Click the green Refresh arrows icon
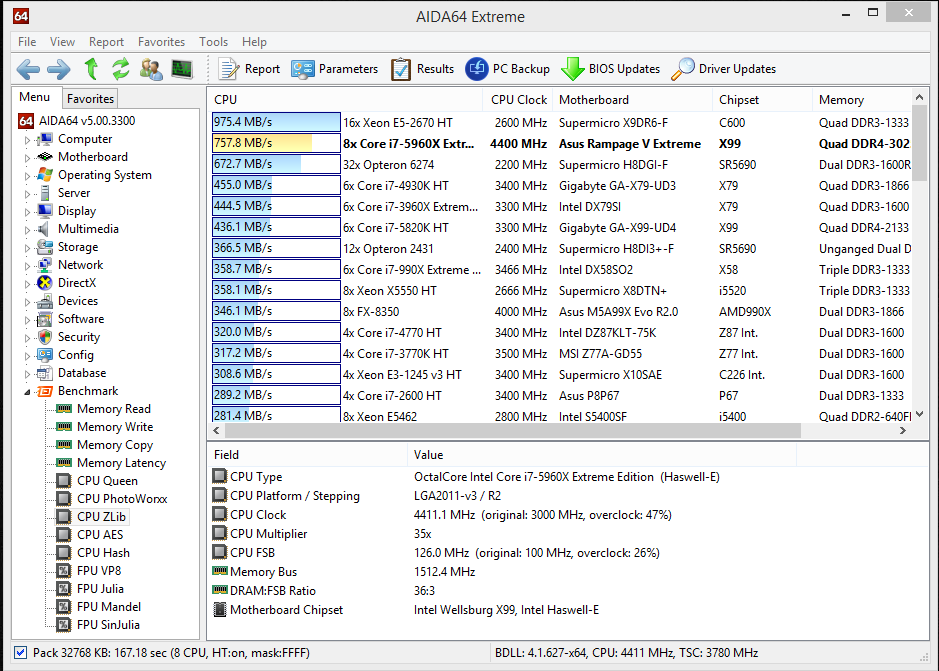The image size is (939, 671). 120,69
